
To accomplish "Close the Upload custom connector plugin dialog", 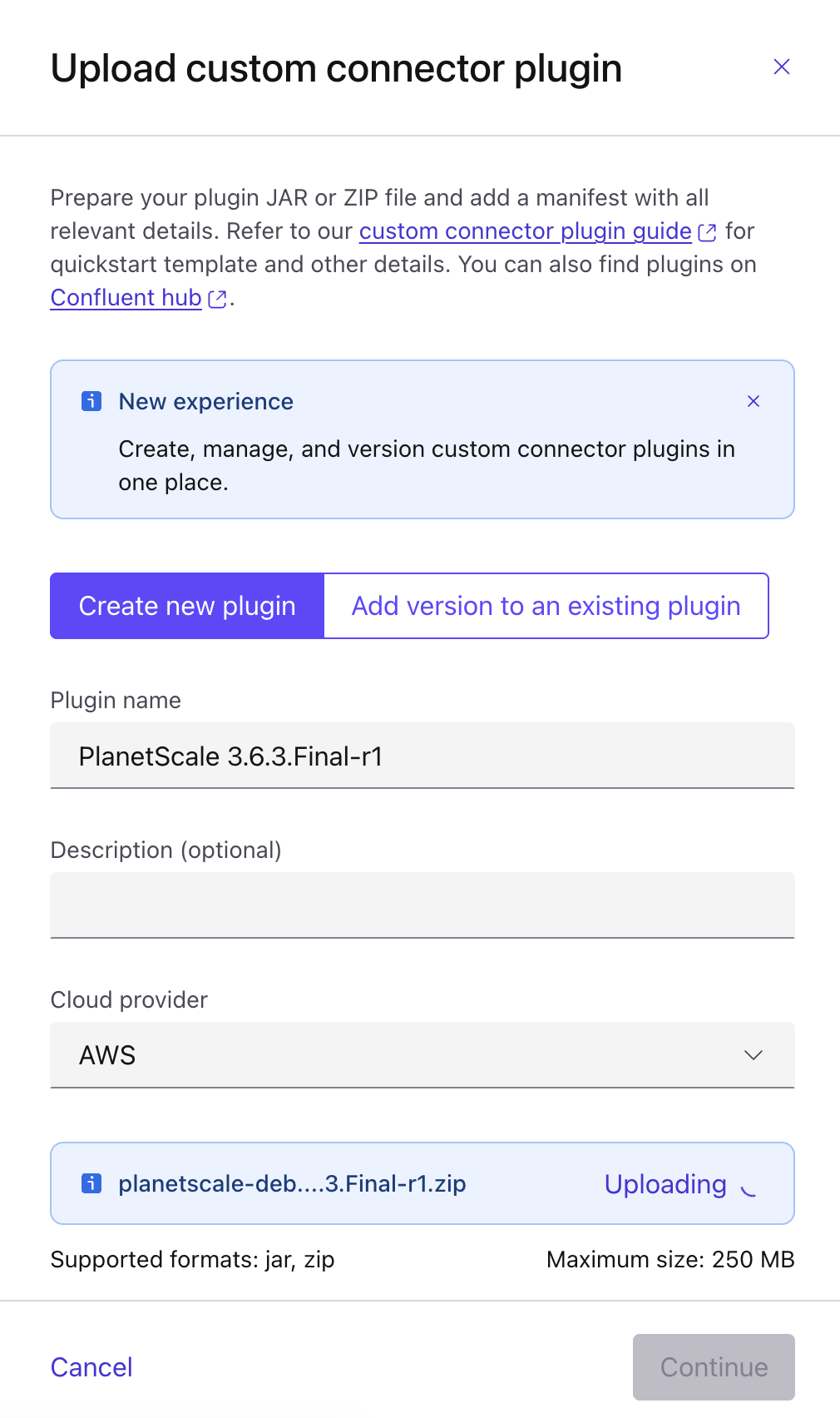I will pos(781,67).
